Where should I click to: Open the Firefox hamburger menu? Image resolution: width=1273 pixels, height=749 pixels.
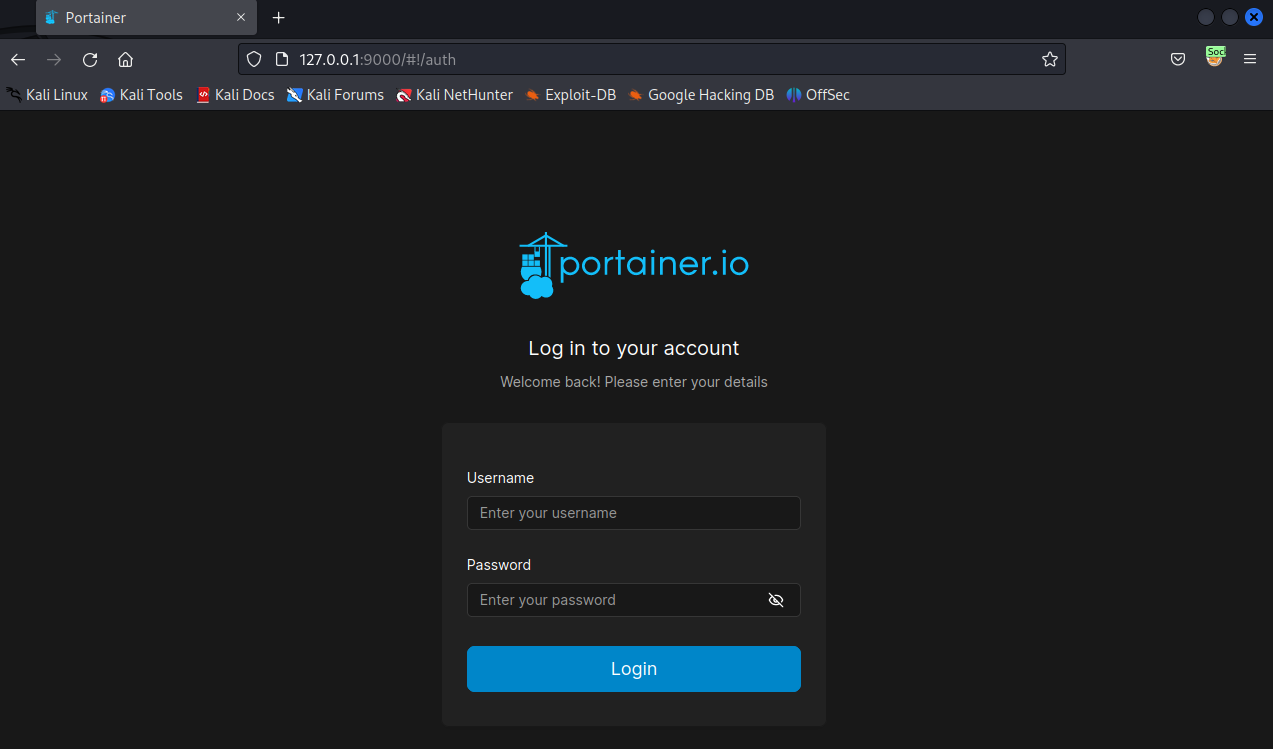pos(1250,59)
